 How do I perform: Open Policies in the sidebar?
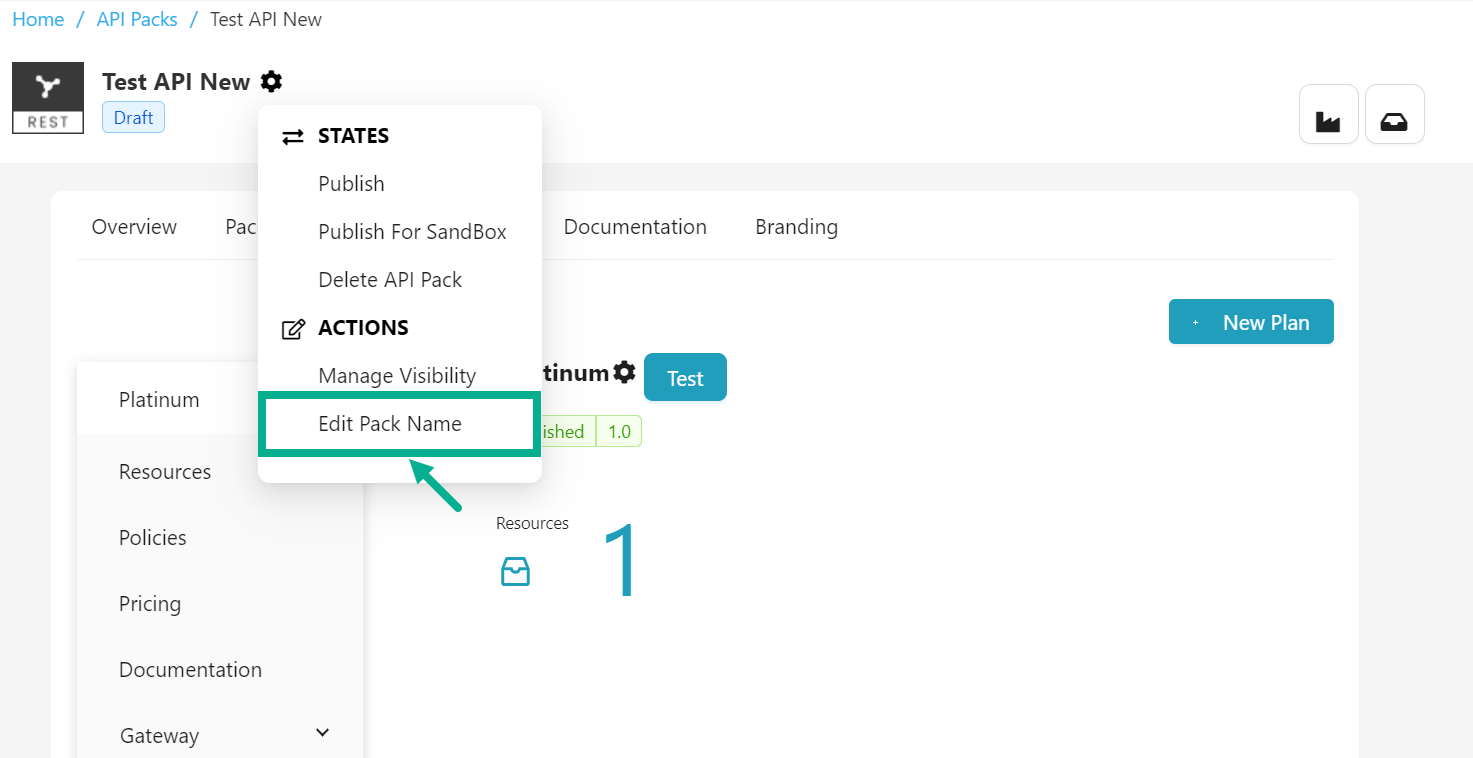click(x=153, y=538)
